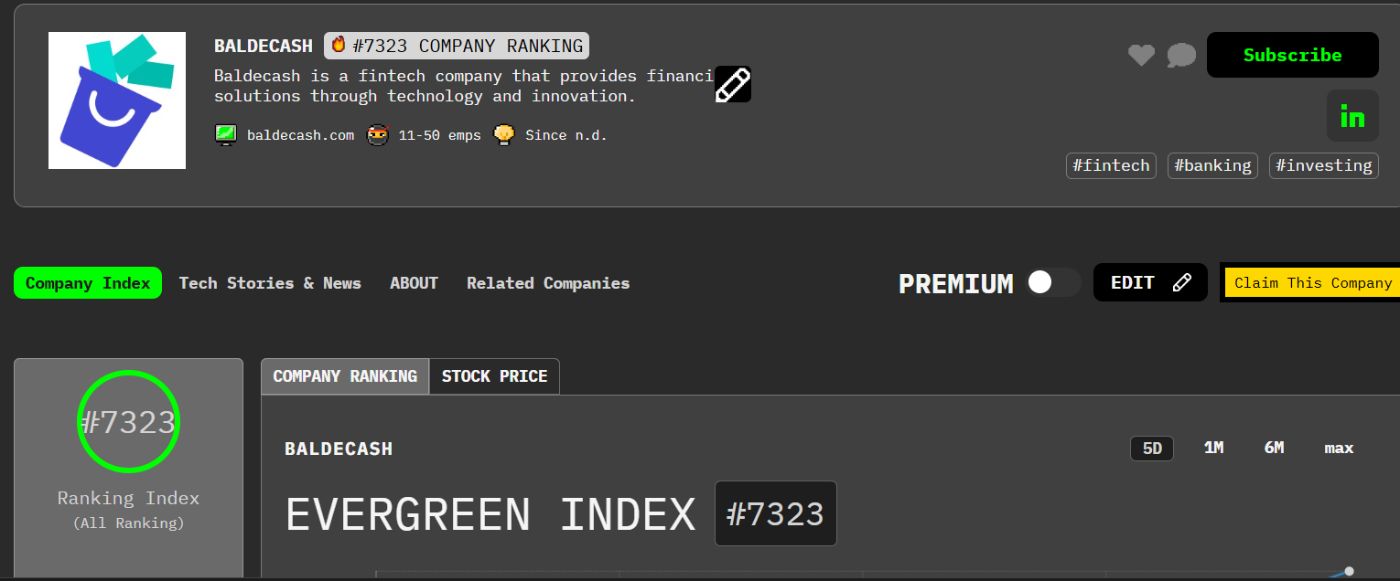This screenshot has width=1400, height=581.
Task: Click the 'Ranking Index' label
Action: point(128,498)
